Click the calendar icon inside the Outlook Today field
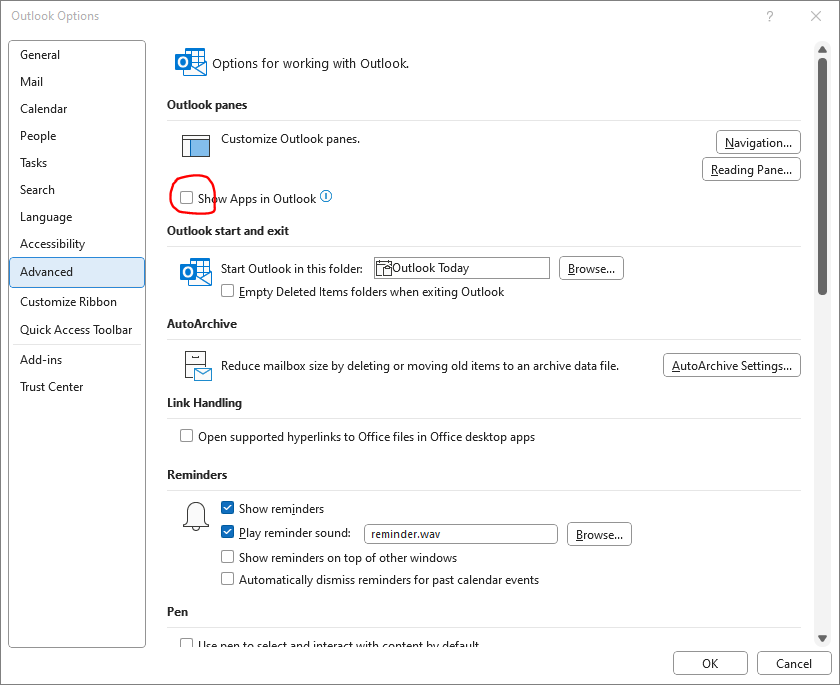 (384, 268)
